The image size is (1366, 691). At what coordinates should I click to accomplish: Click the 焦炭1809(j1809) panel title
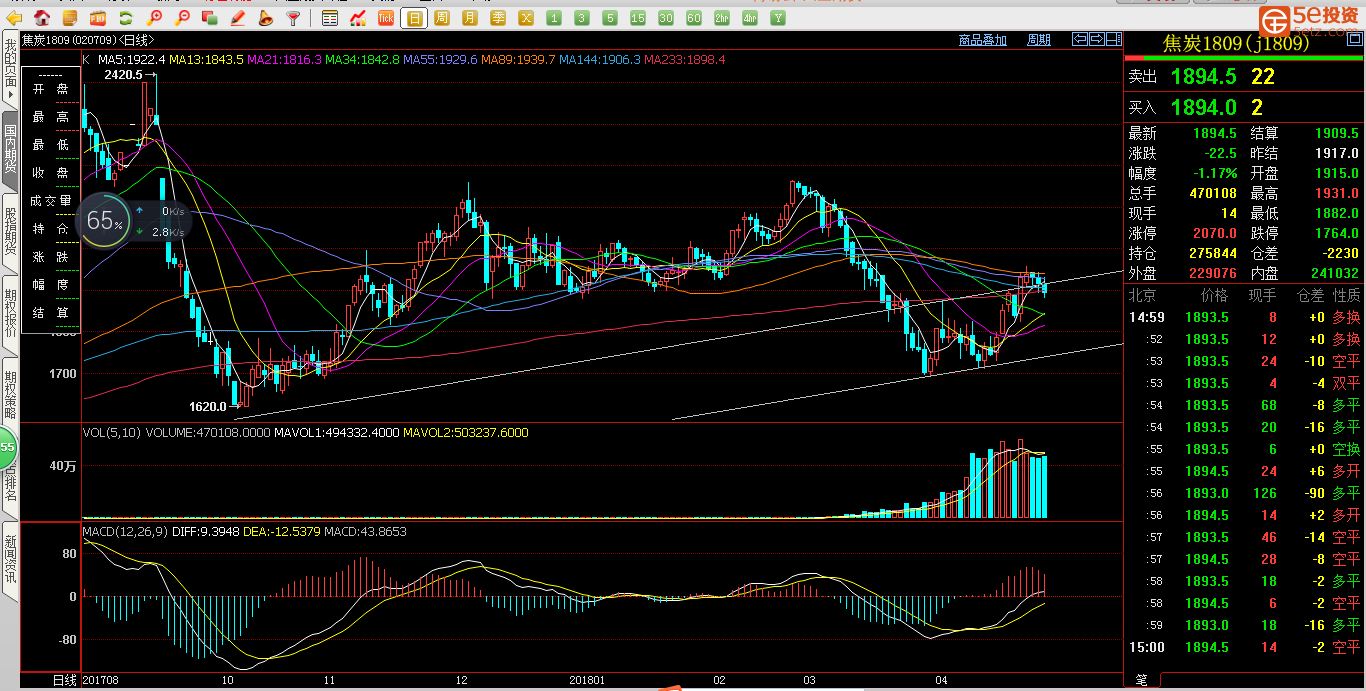(x=1236, y=42)
